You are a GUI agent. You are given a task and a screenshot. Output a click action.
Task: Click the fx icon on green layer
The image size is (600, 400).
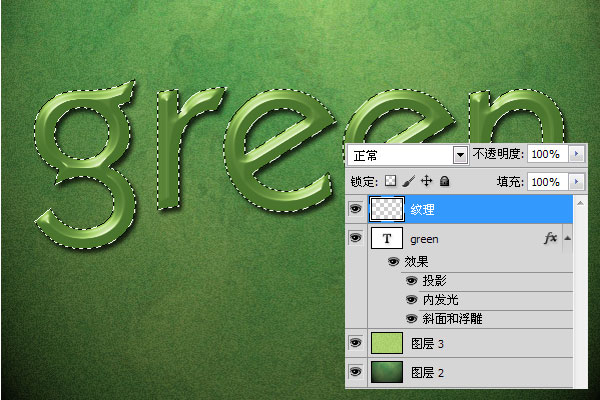[x=549, y=239]
